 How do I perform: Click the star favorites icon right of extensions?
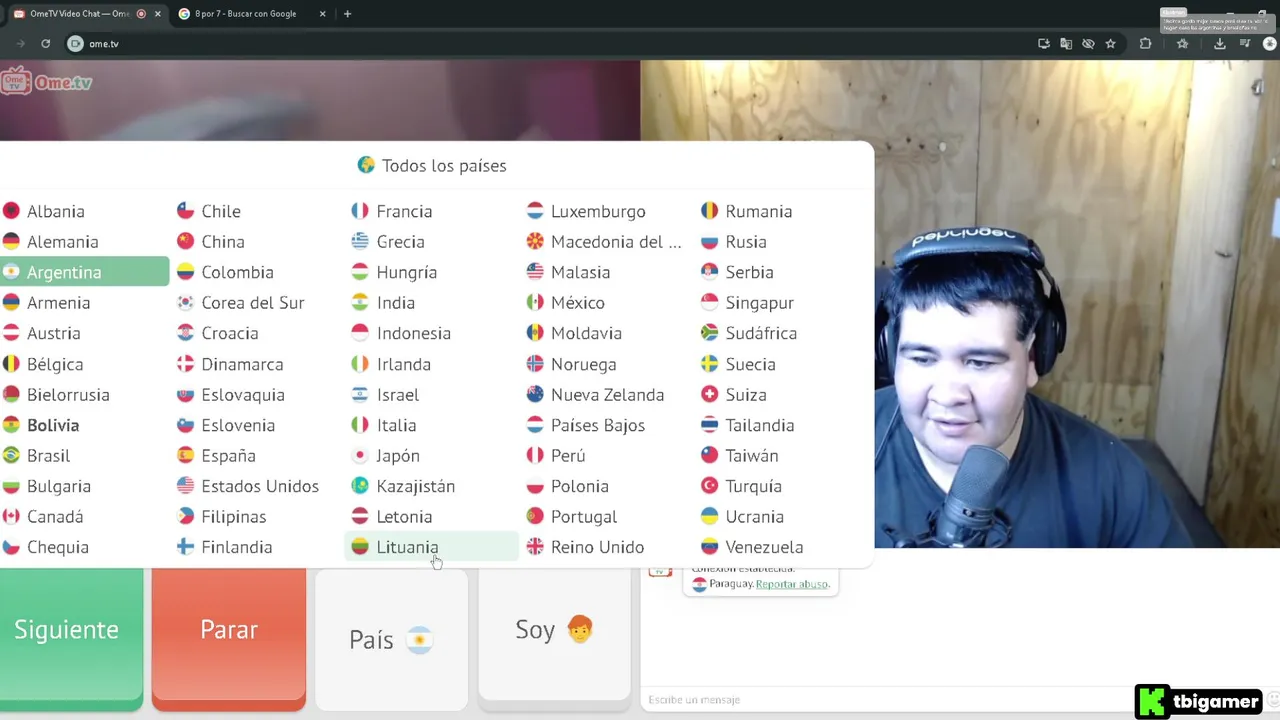coord(1183,44)
